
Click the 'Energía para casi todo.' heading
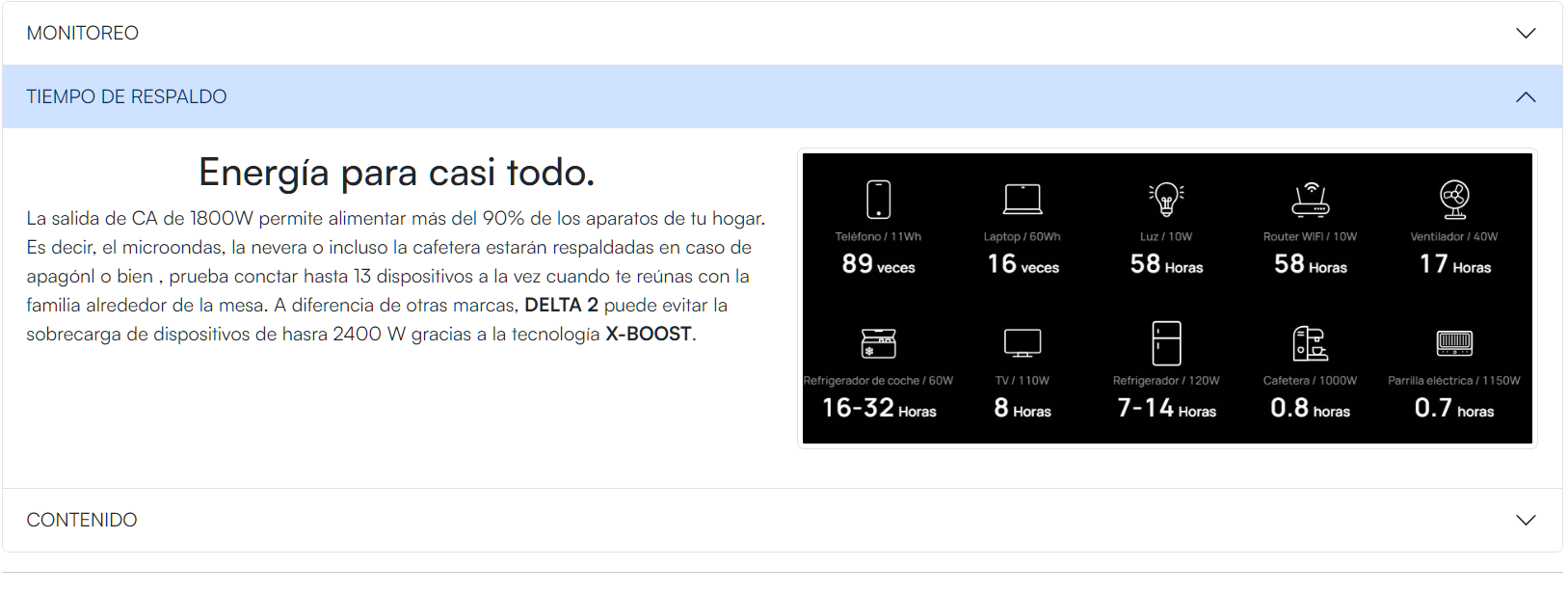[397, 173]
